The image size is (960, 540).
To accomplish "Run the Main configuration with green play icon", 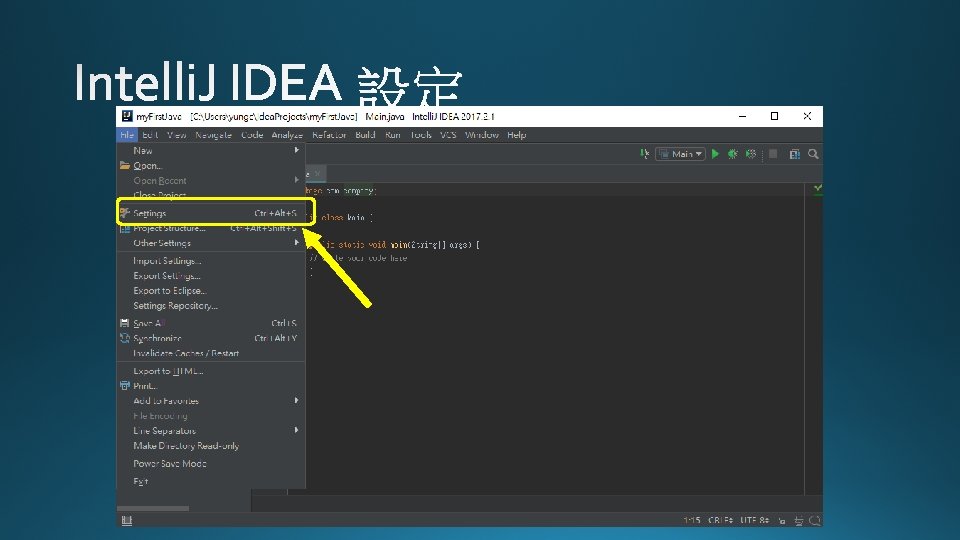I will (x=715, y=154).
